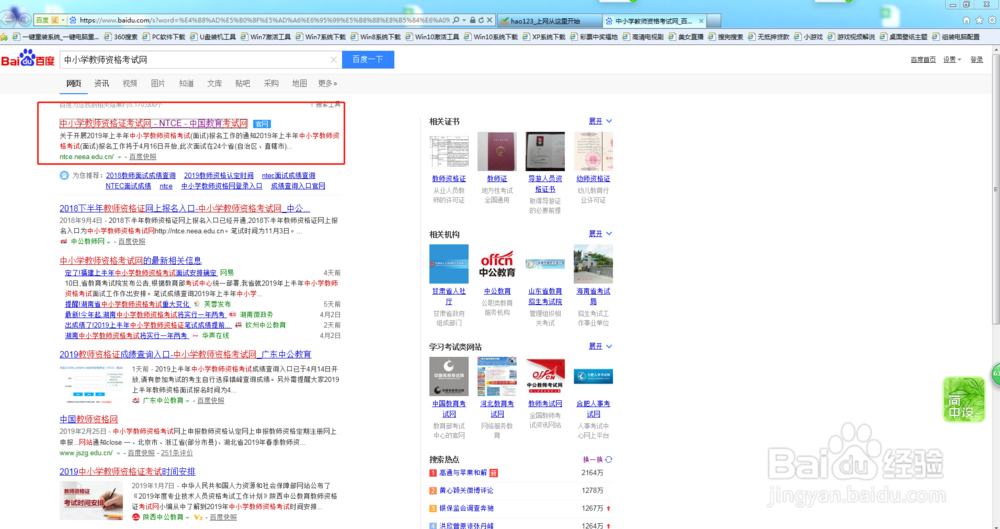This screenshot has height=529, width=1000.
Task: Click the 360搜索 bookmark
Action: click(x=121, y=37)
